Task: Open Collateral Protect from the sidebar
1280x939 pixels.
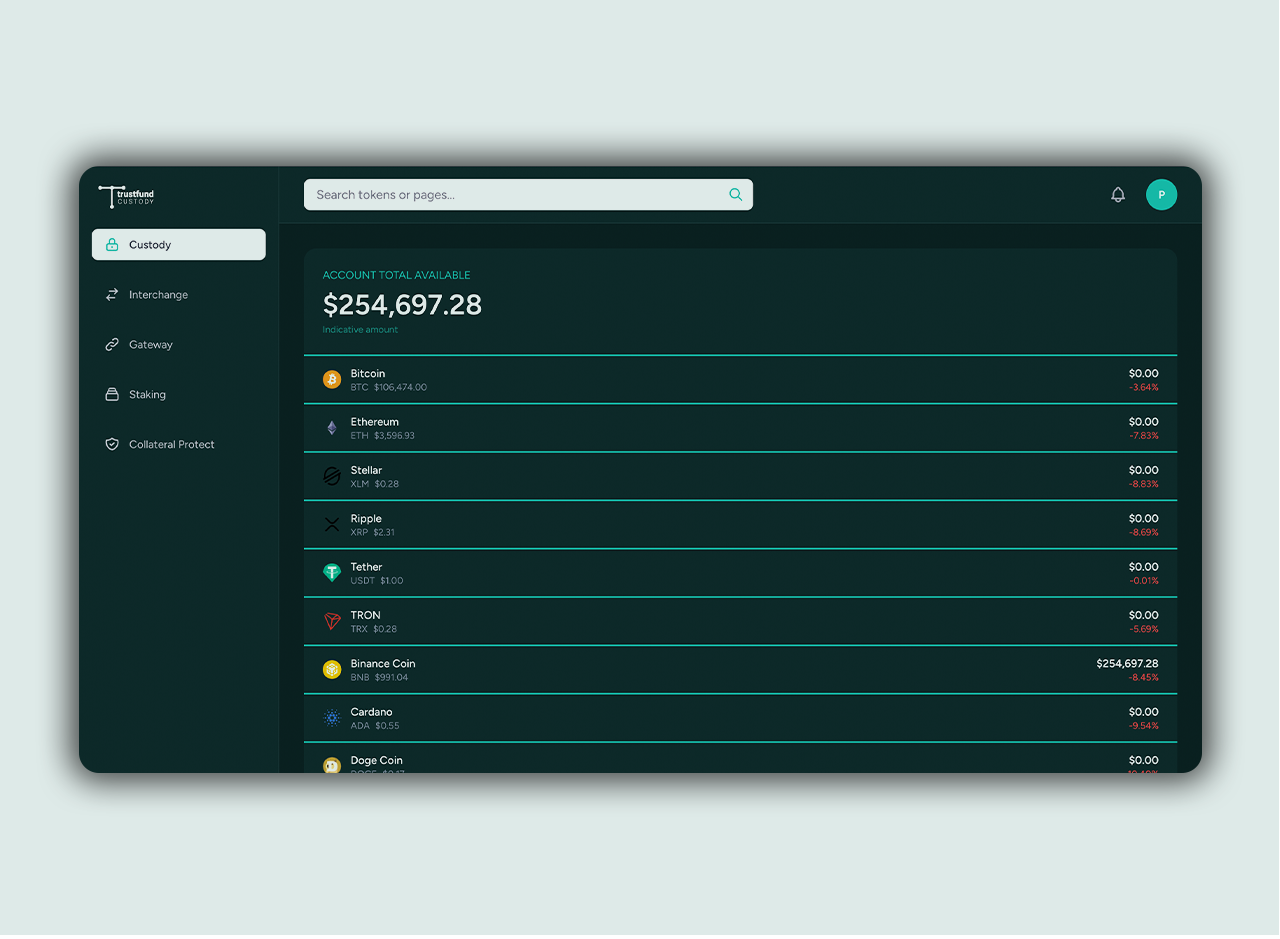Action: [171, 445]
